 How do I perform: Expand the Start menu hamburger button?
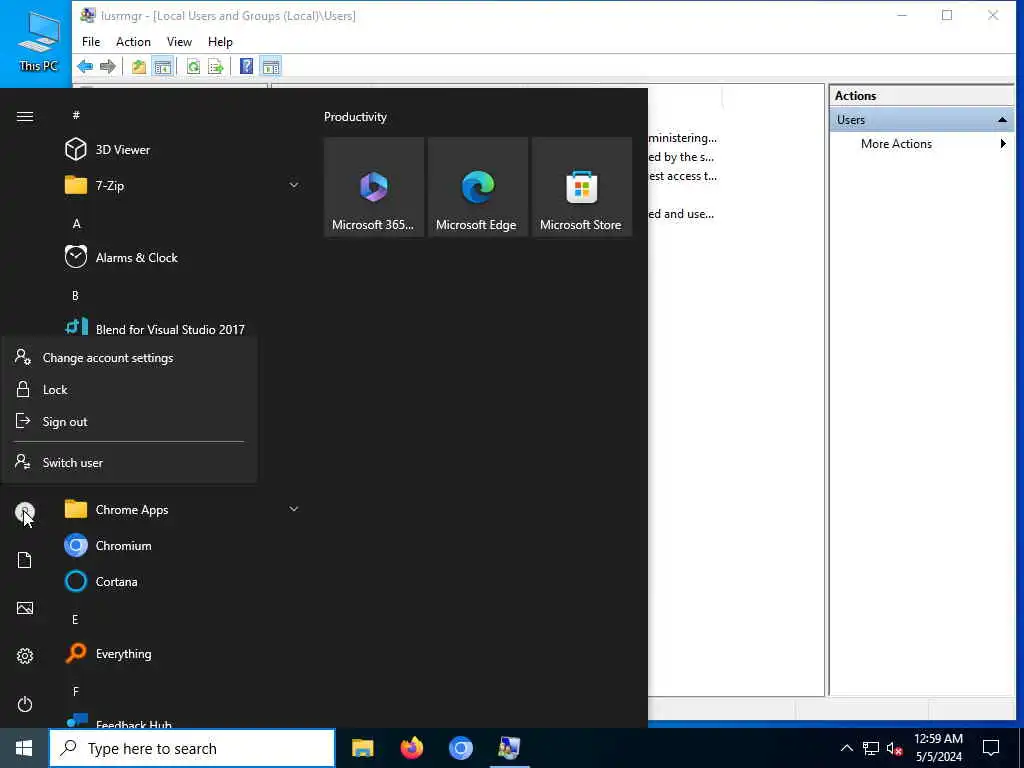(25, 116)
